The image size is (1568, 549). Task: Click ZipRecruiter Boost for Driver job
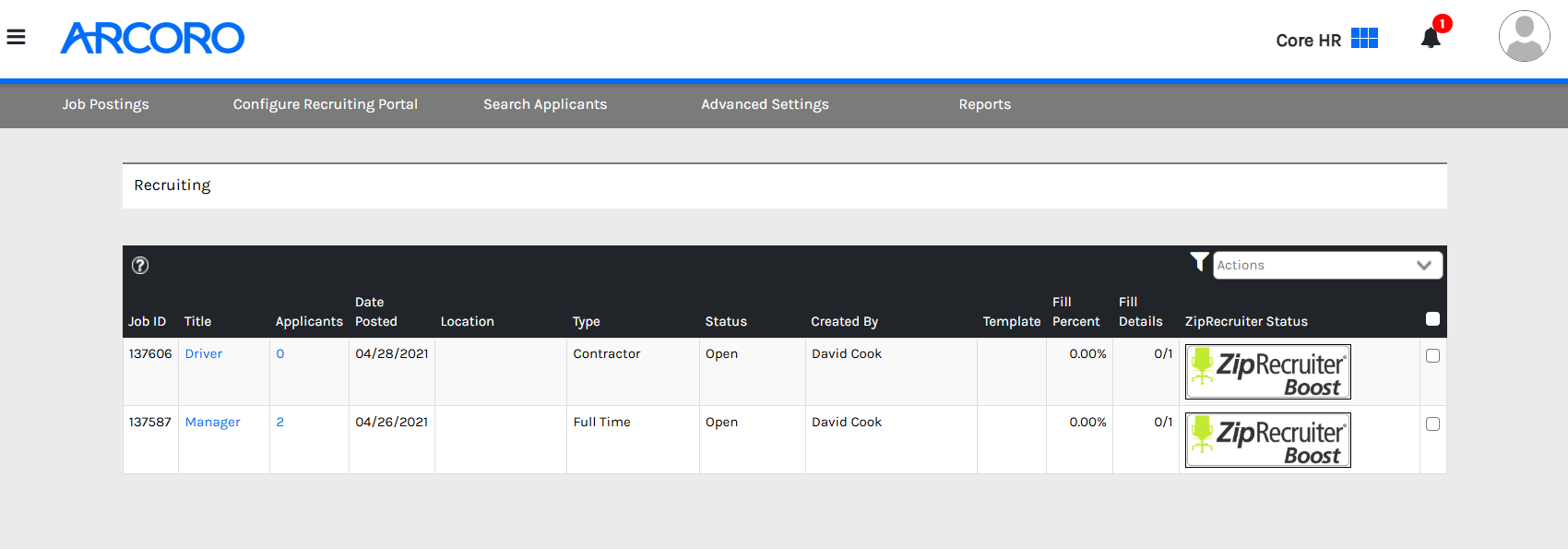click(x=1267, y=372)
